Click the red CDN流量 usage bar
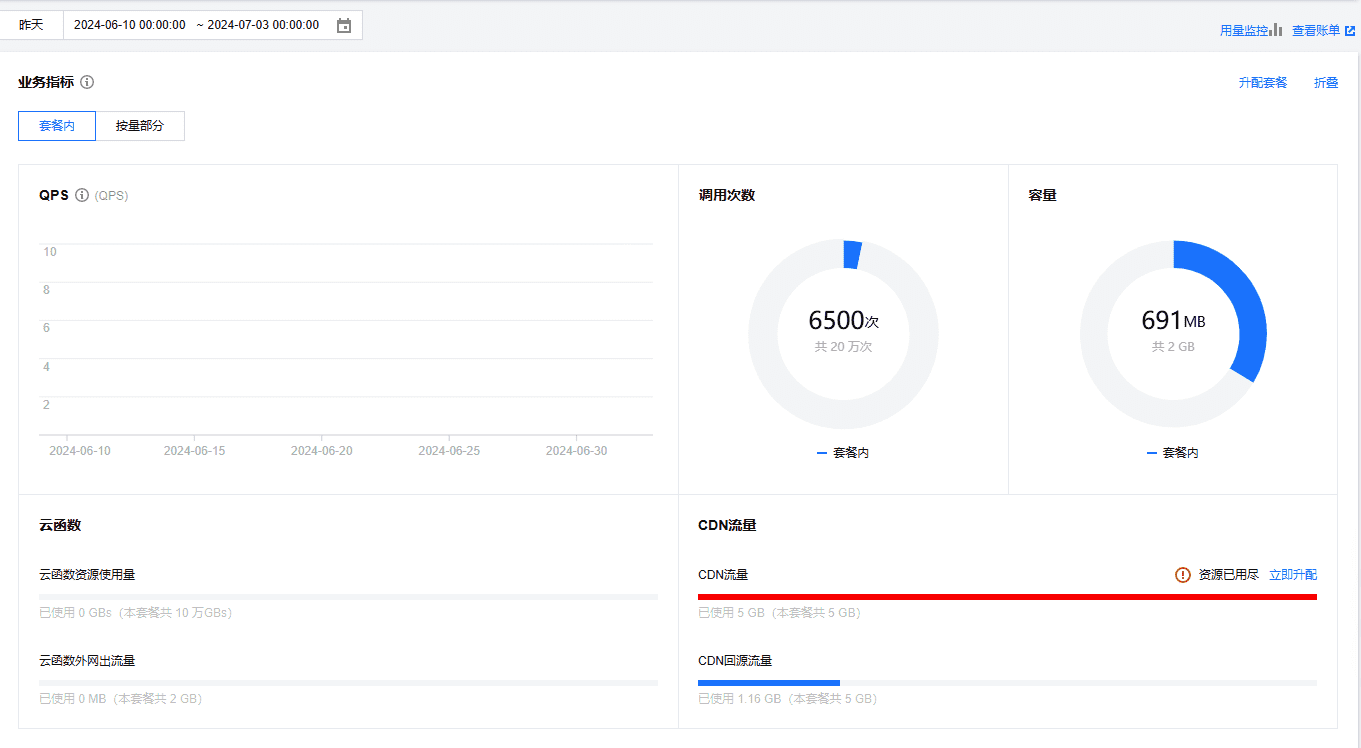This screenshot has height=748, width=1361. pyautogui.click(x=1007, y=597)
